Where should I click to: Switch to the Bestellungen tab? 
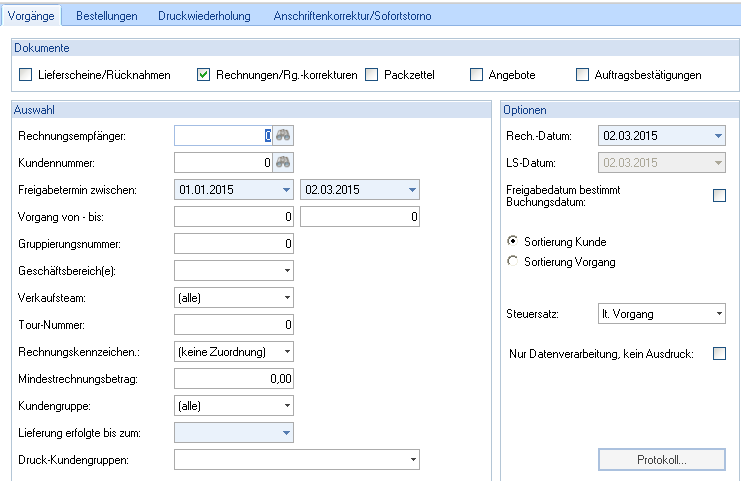107,16
